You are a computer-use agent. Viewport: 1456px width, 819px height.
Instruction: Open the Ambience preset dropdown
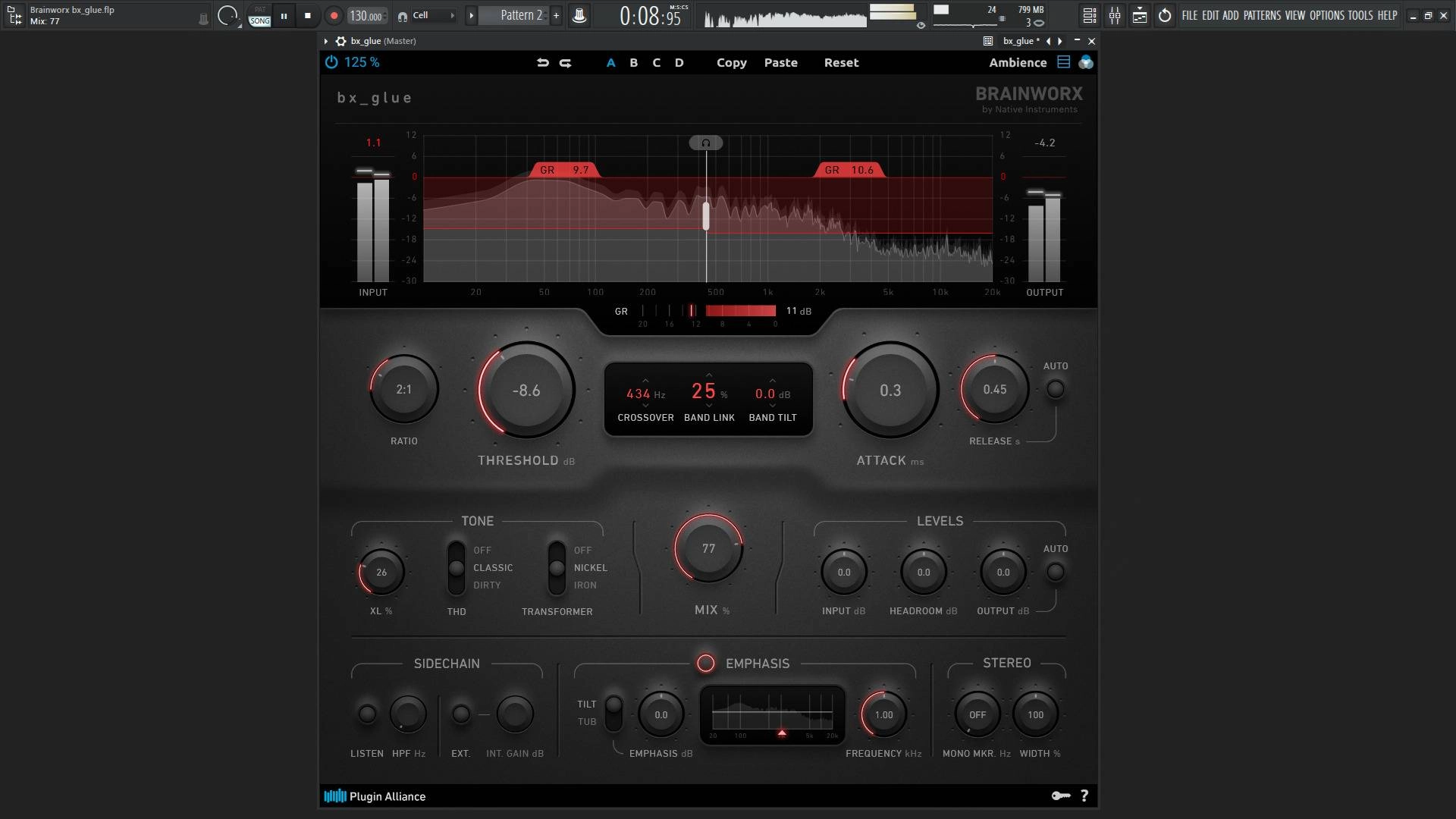click(x=1018, y=62)
